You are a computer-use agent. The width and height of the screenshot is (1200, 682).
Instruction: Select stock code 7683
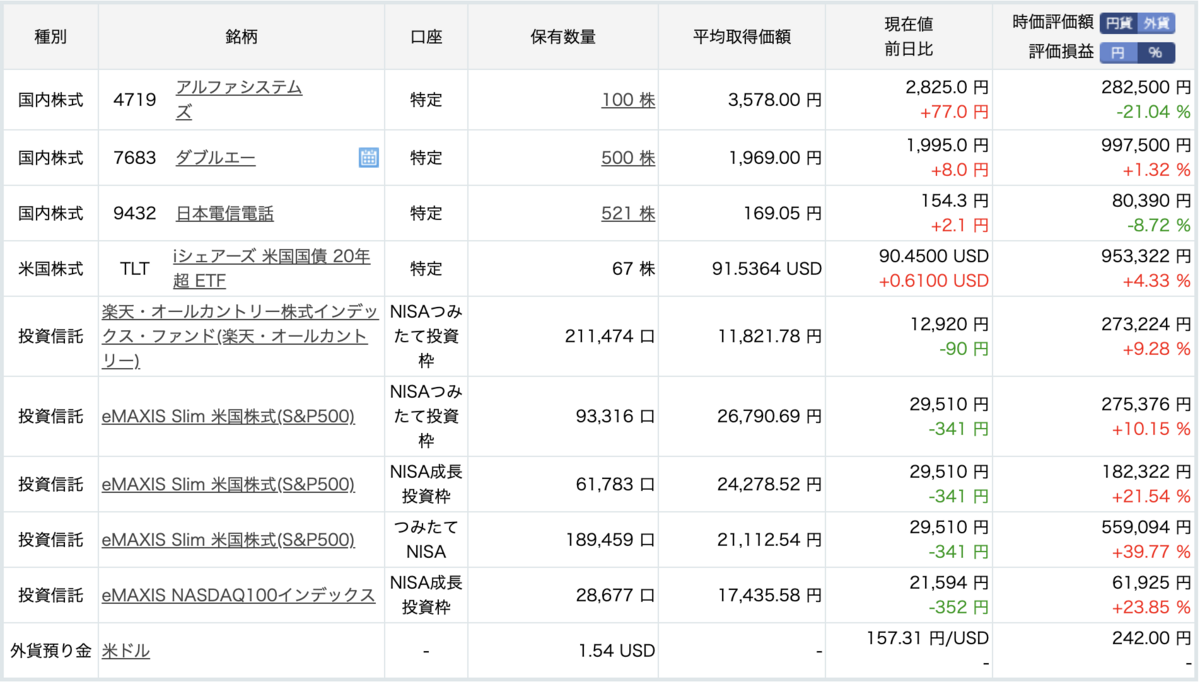137,157
